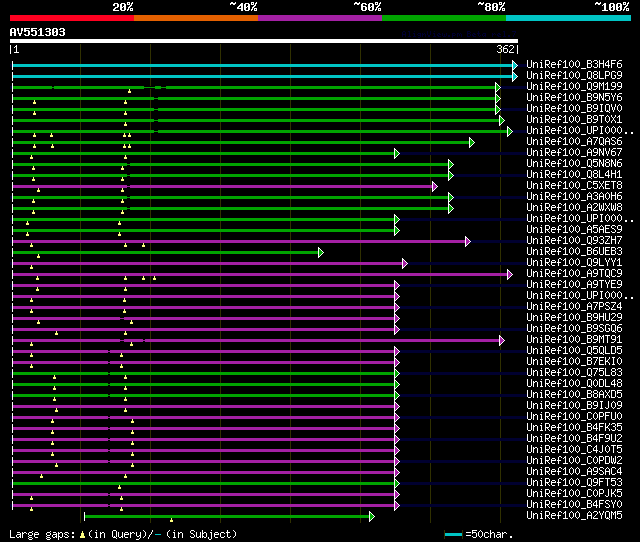Open the UniRef100_Q93ZH7 entry

tap(574, 241)
